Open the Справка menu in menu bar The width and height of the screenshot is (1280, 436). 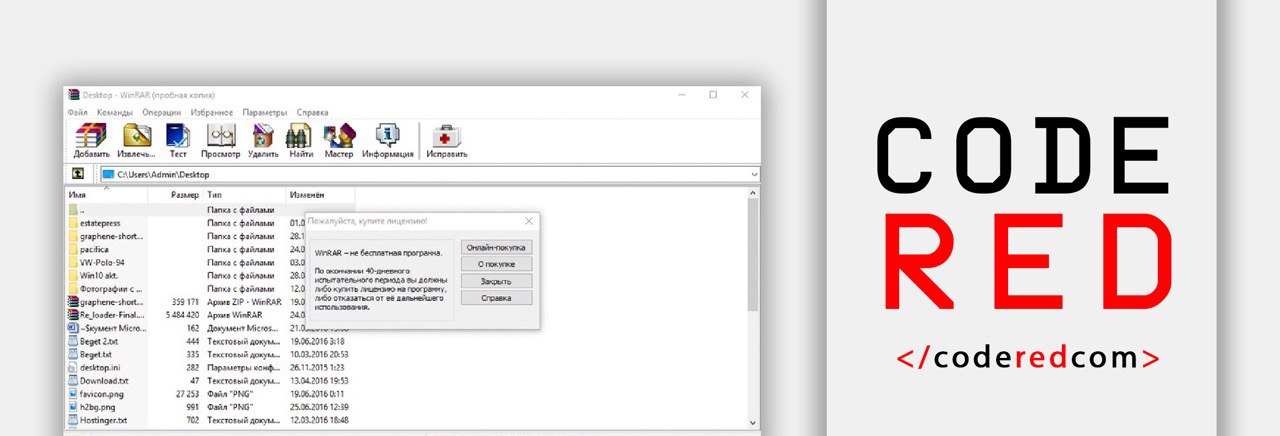tap(313, 112)
